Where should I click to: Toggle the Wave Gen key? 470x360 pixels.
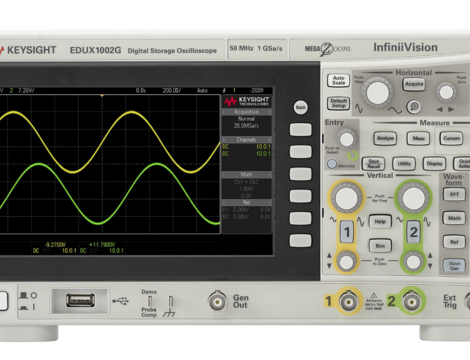coord(454,266)
